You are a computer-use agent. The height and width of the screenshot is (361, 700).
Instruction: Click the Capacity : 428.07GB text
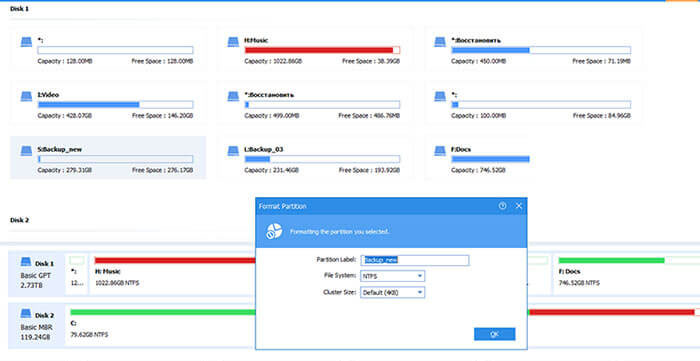(x=65, y=116)
